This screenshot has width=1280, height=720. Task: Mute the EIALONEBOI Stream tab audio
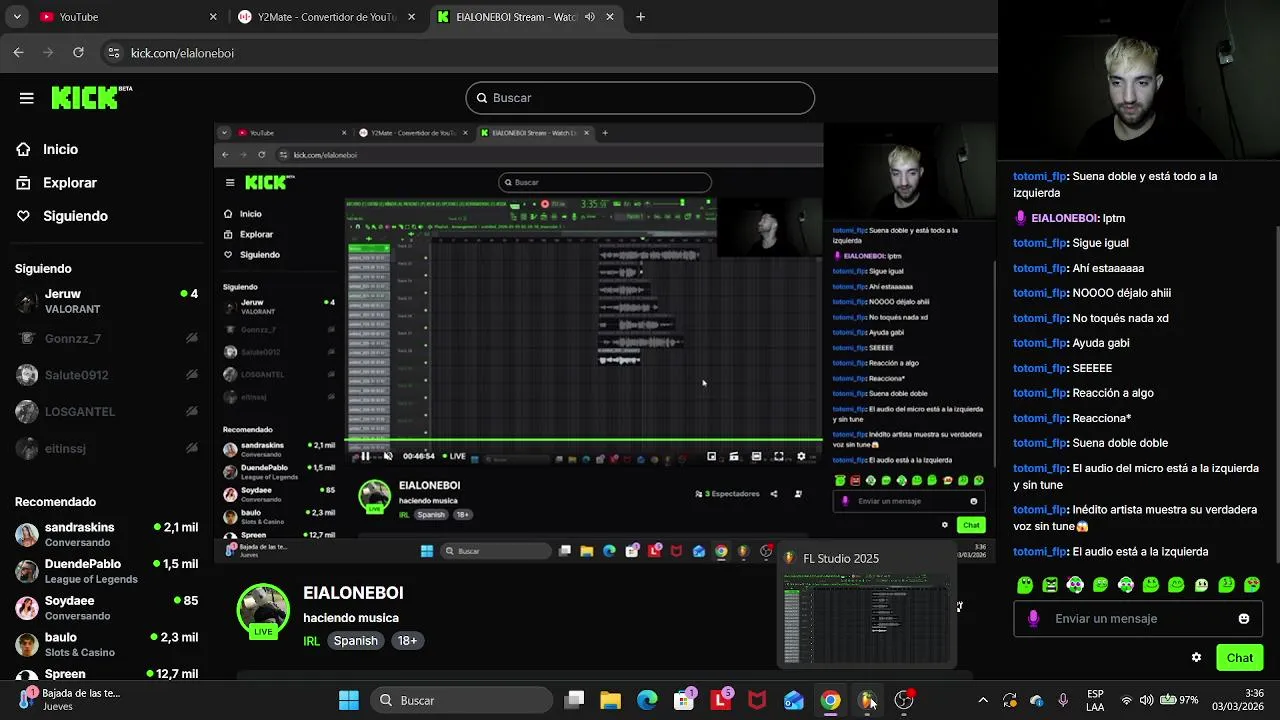coord(589,17)
